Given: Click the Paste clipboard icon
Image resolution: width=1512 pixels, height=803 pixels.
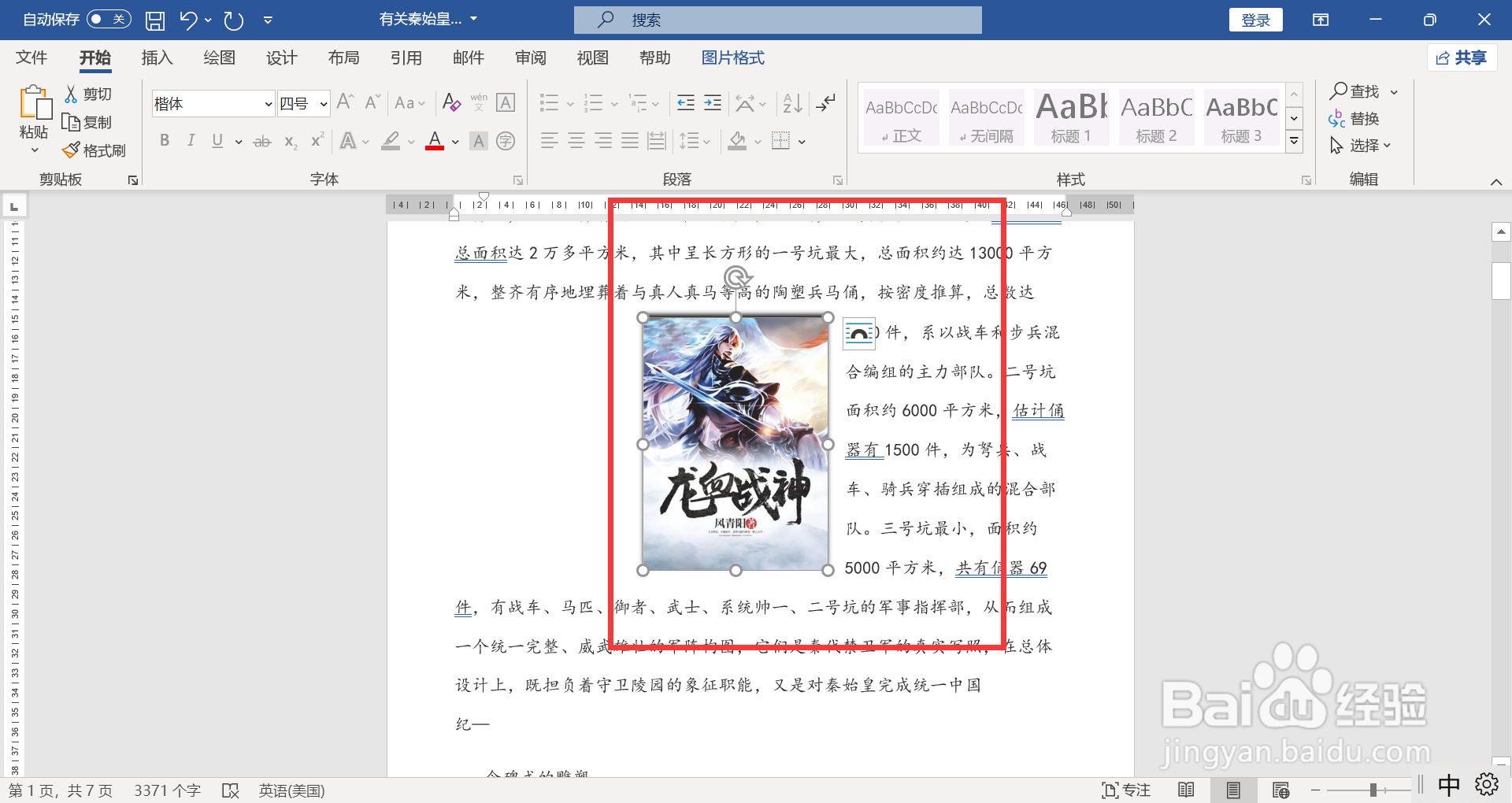Looking at the screenshot, I should click(x=34, y=104).
